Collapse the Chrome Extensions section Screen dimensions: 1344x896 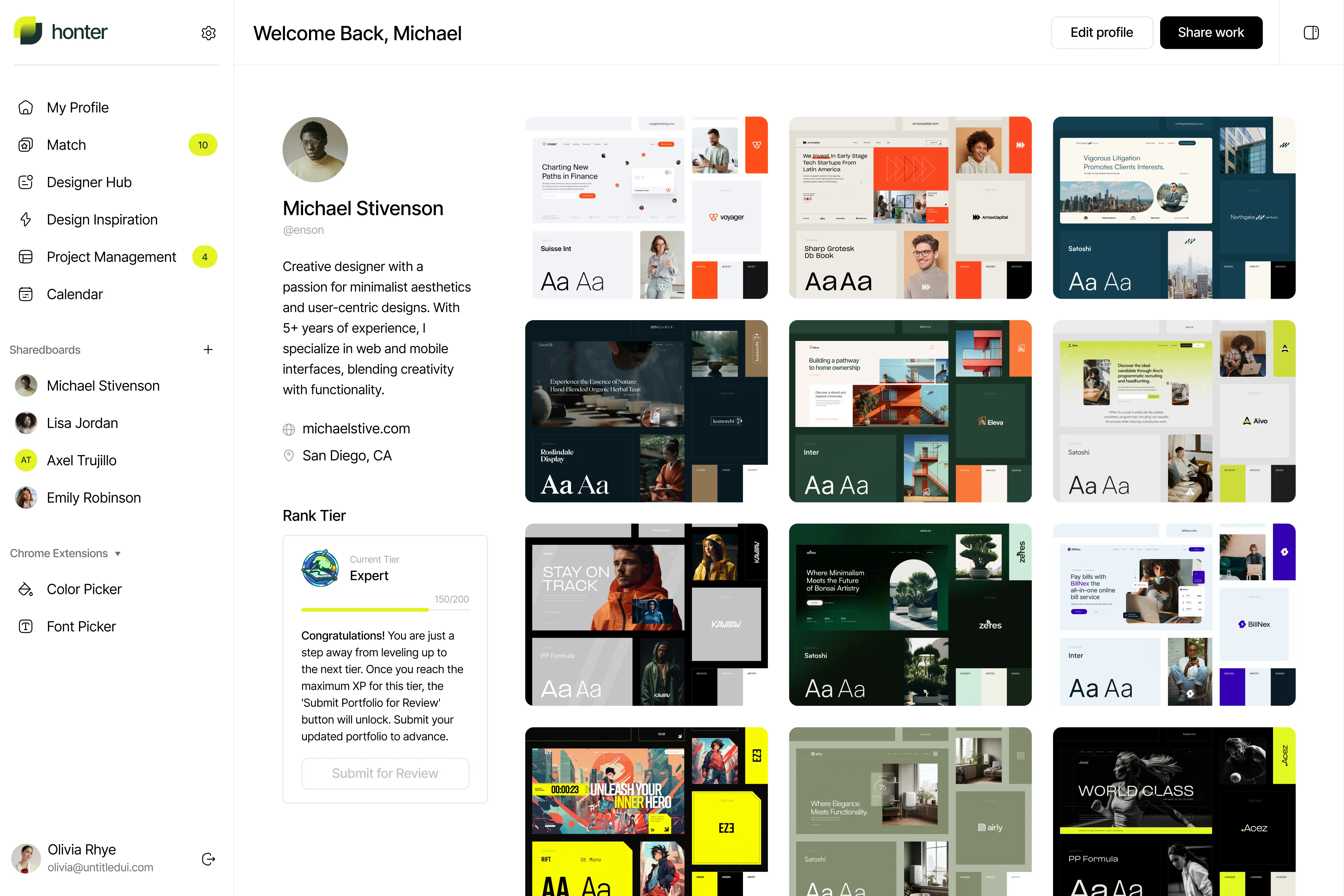pyautogui.click(x=117, y=554)
